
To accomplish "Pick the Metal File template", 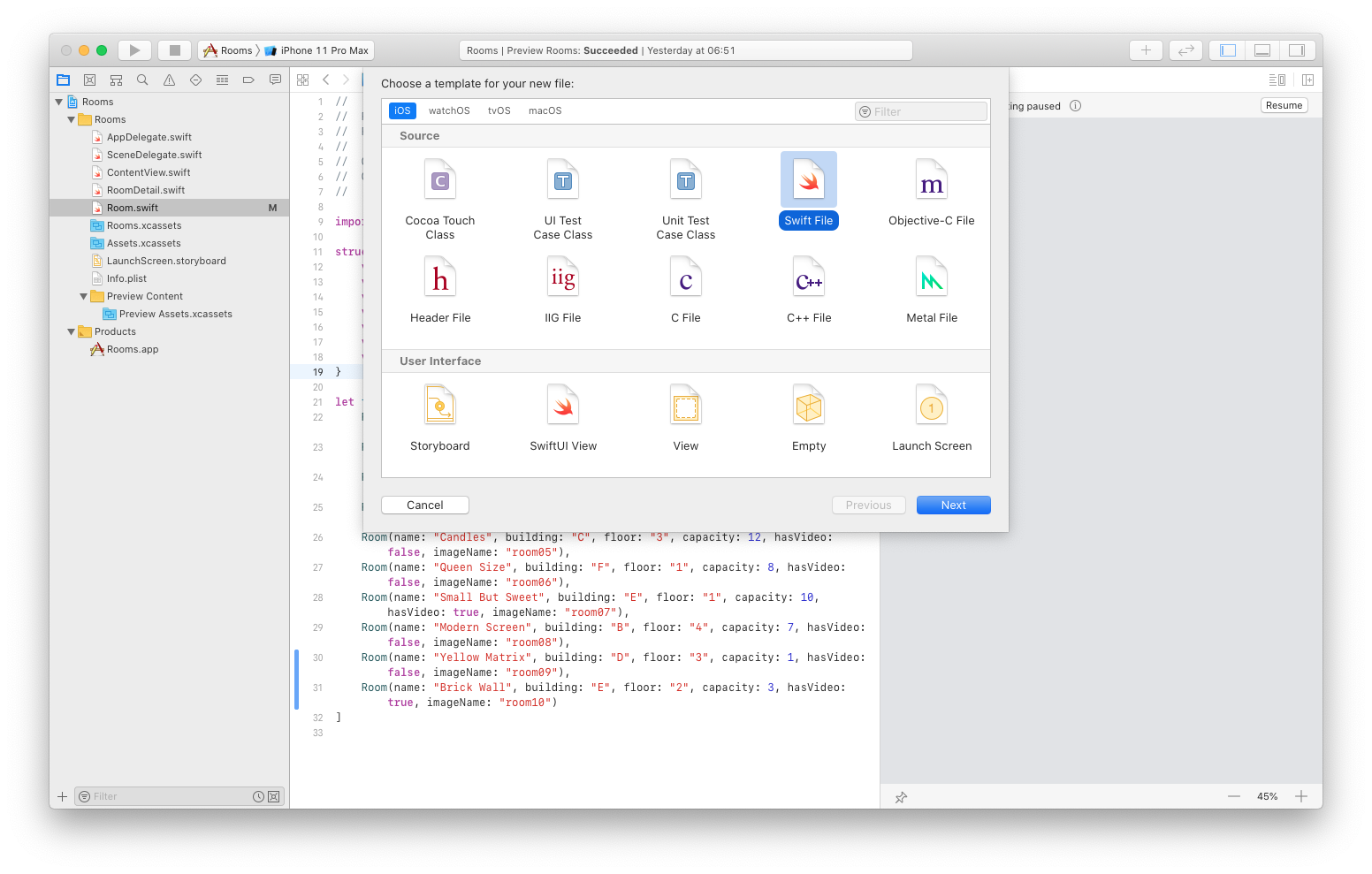I will point(931,287).
